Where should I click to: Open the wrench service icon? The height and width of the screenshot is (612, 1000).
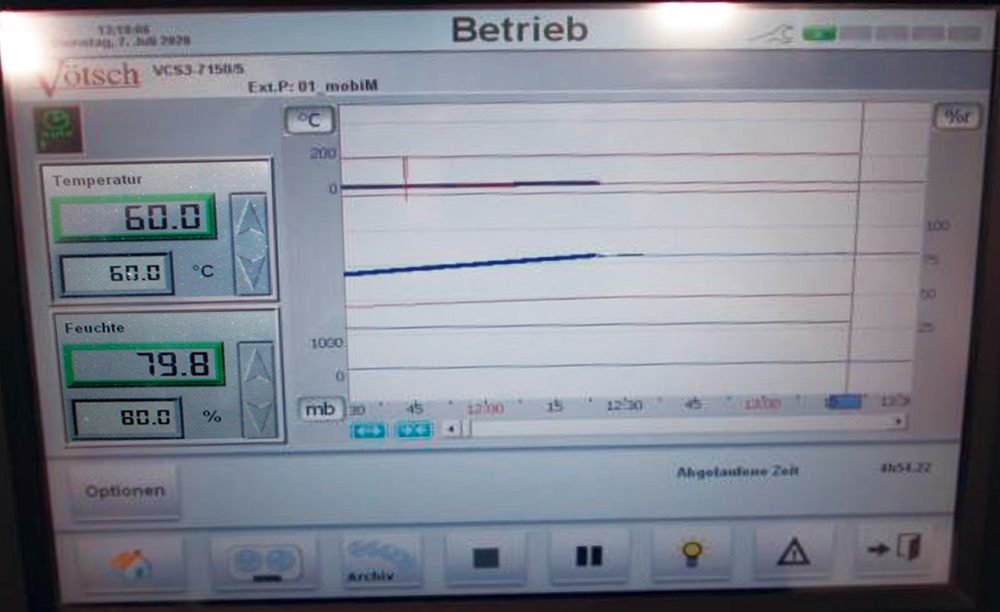[771, 33]
